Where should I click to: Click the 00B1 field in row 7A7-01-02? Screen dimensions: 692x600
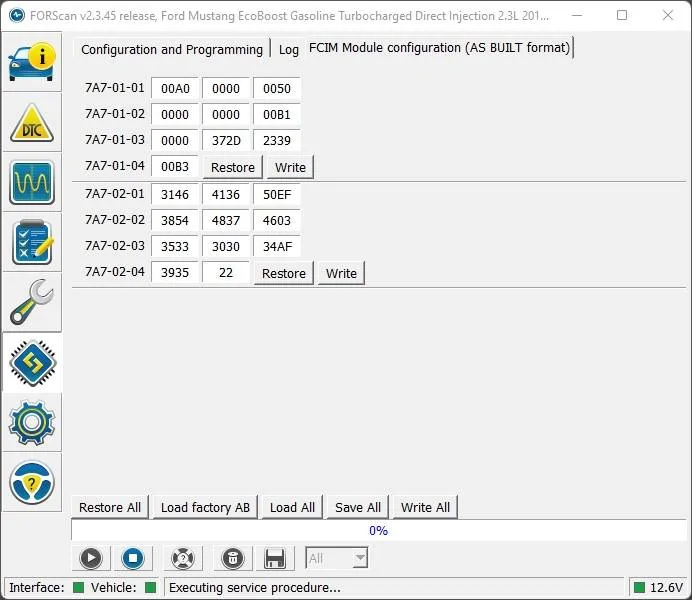pyautogui.click(x=277, y=114)
